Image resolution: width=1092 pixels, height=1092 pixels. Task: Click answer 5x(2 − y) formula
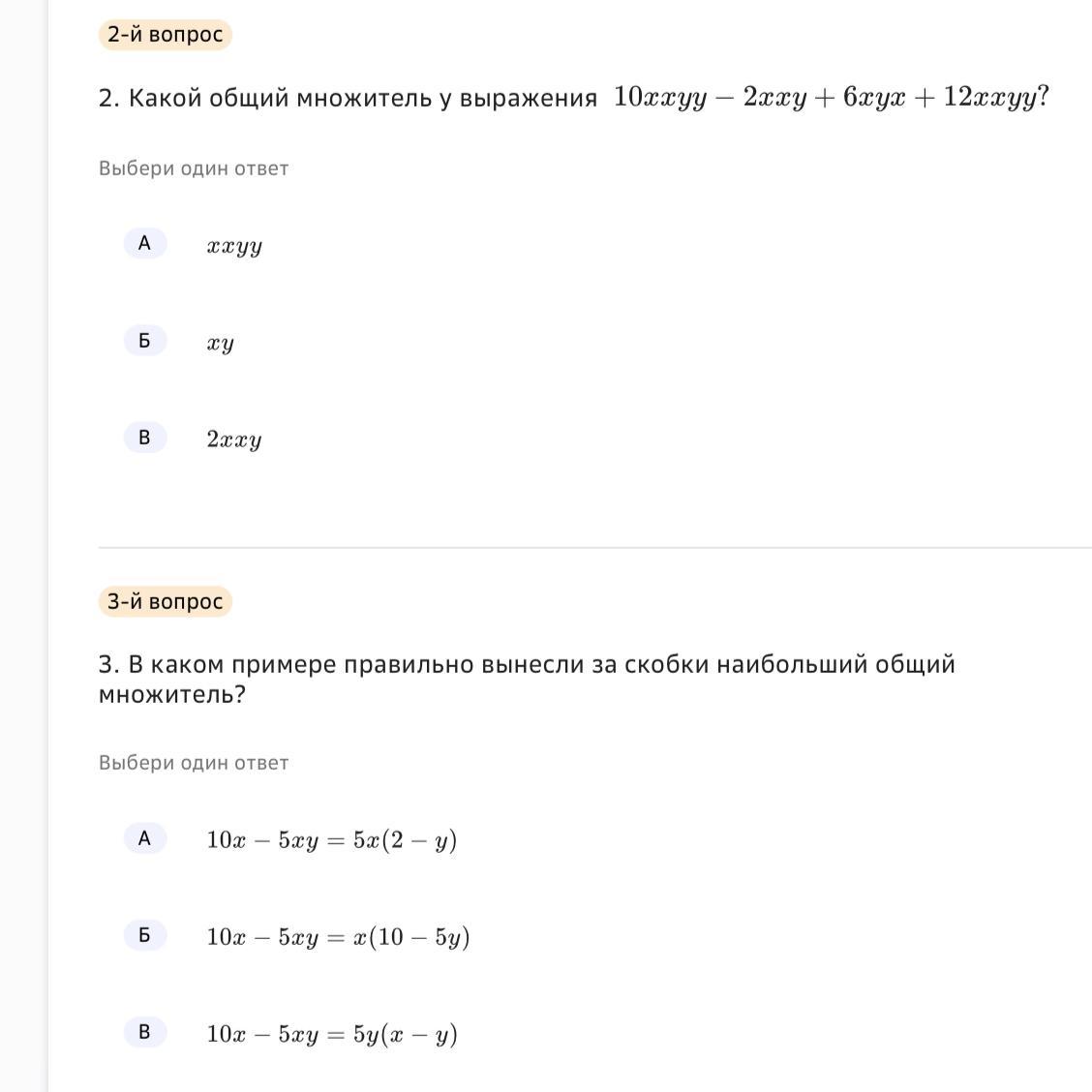pyautogui.click(x=331, y=839)
